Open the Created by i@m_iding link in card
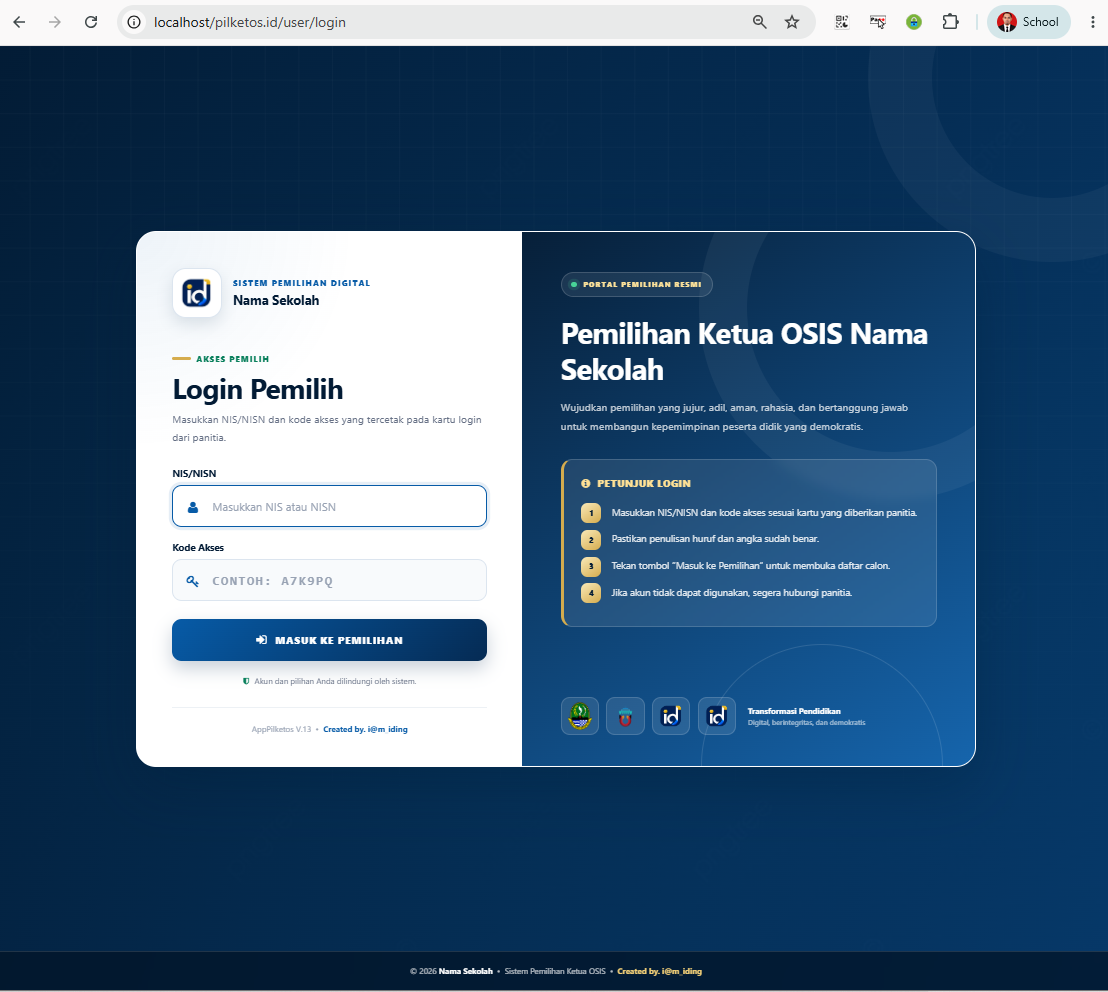Viewport: 1108px width, 992px height. coord(365,729)
